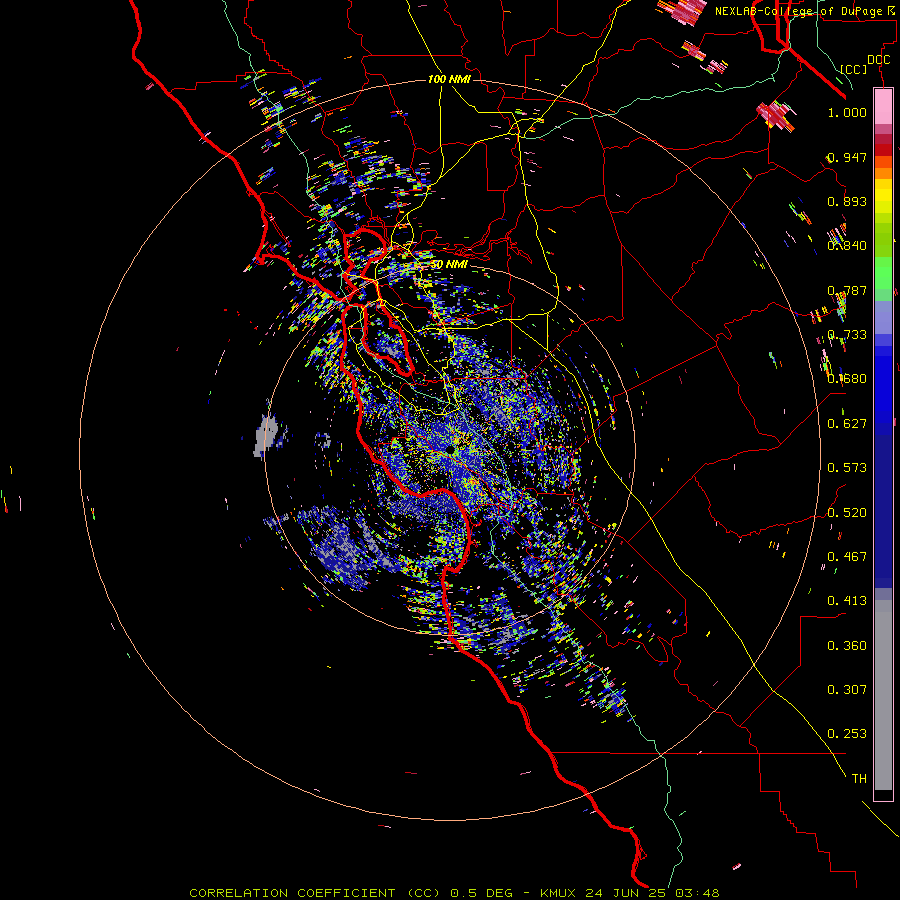
Task: Select the 0.307 scale value
Action: 847,690
